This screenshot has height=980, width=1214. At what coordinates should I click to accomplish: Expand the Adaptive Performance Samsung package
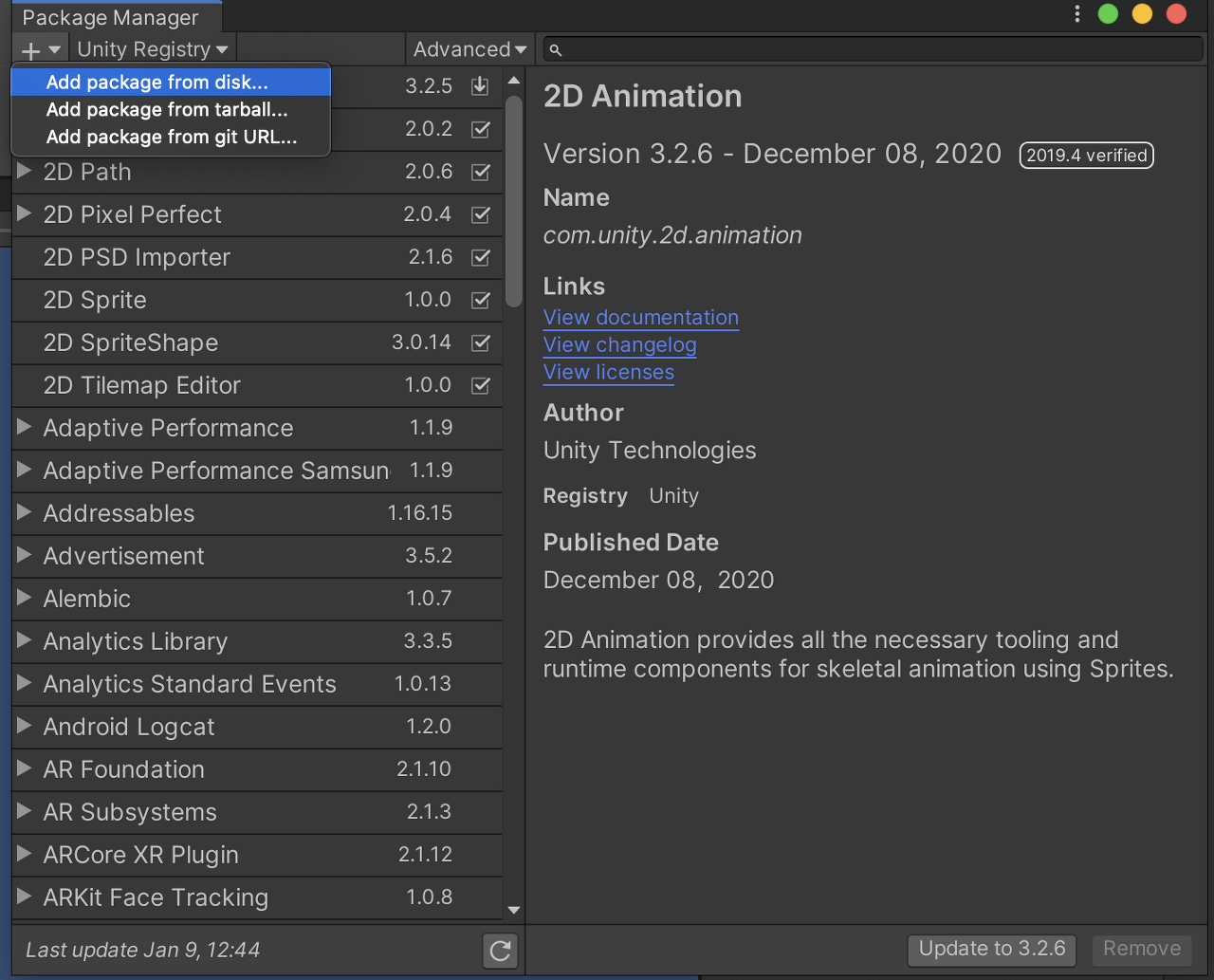click(25, 470)
